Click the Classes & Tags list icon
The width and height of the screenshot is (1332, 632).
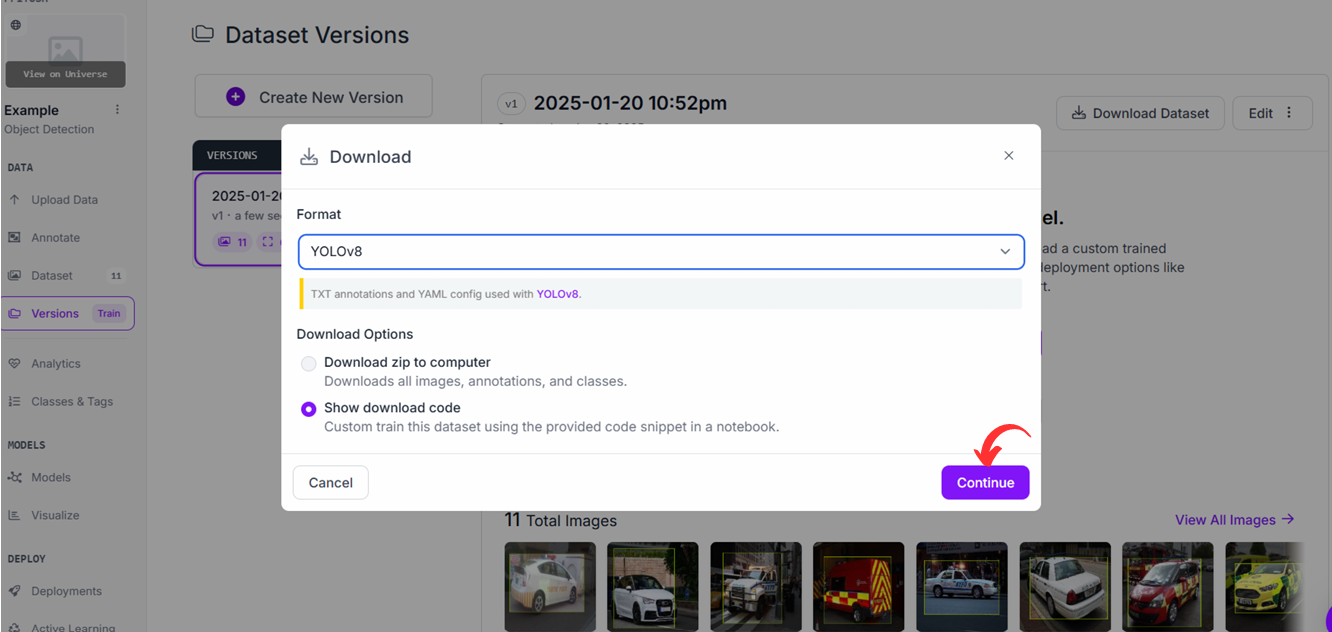[14, 402]
